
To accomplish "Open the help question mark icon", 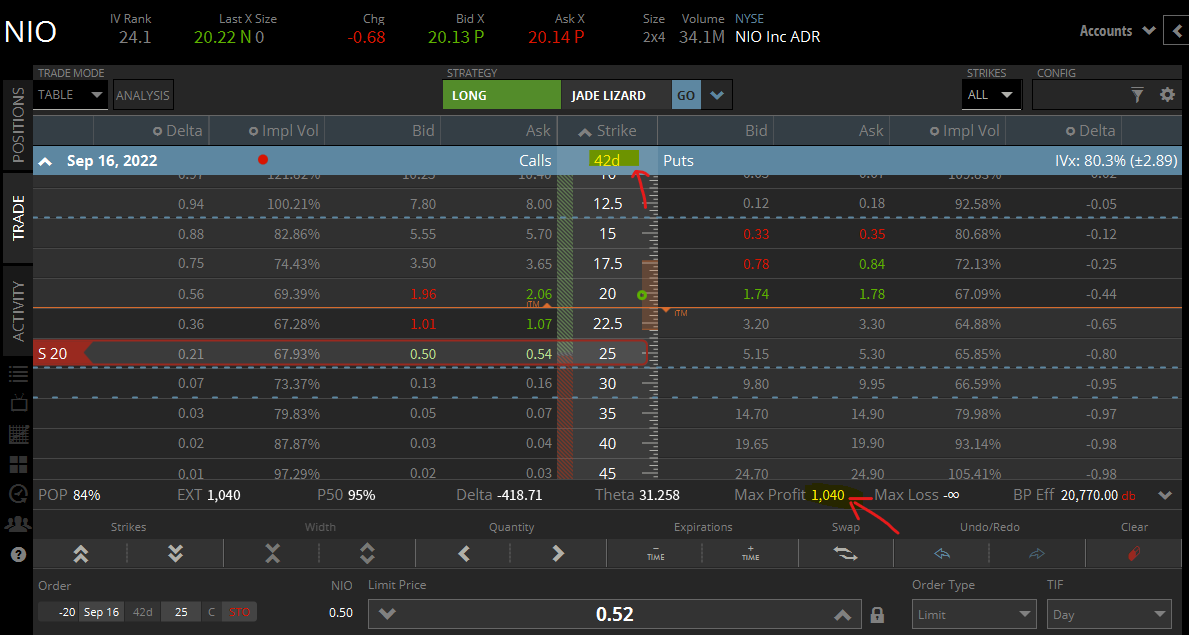I will [x=19, y=554].
